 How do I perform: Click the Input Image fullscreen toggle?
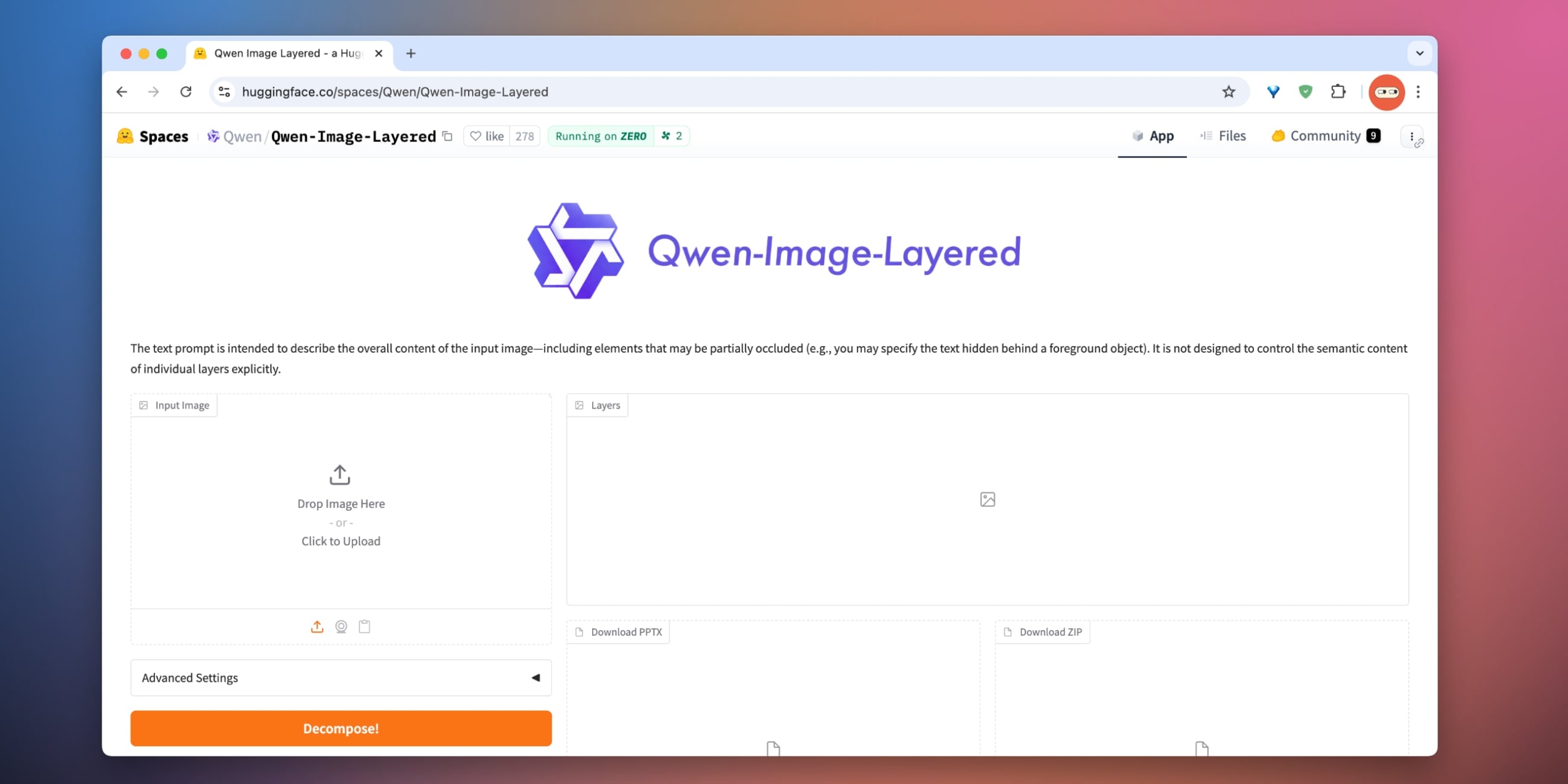[143, 405]
